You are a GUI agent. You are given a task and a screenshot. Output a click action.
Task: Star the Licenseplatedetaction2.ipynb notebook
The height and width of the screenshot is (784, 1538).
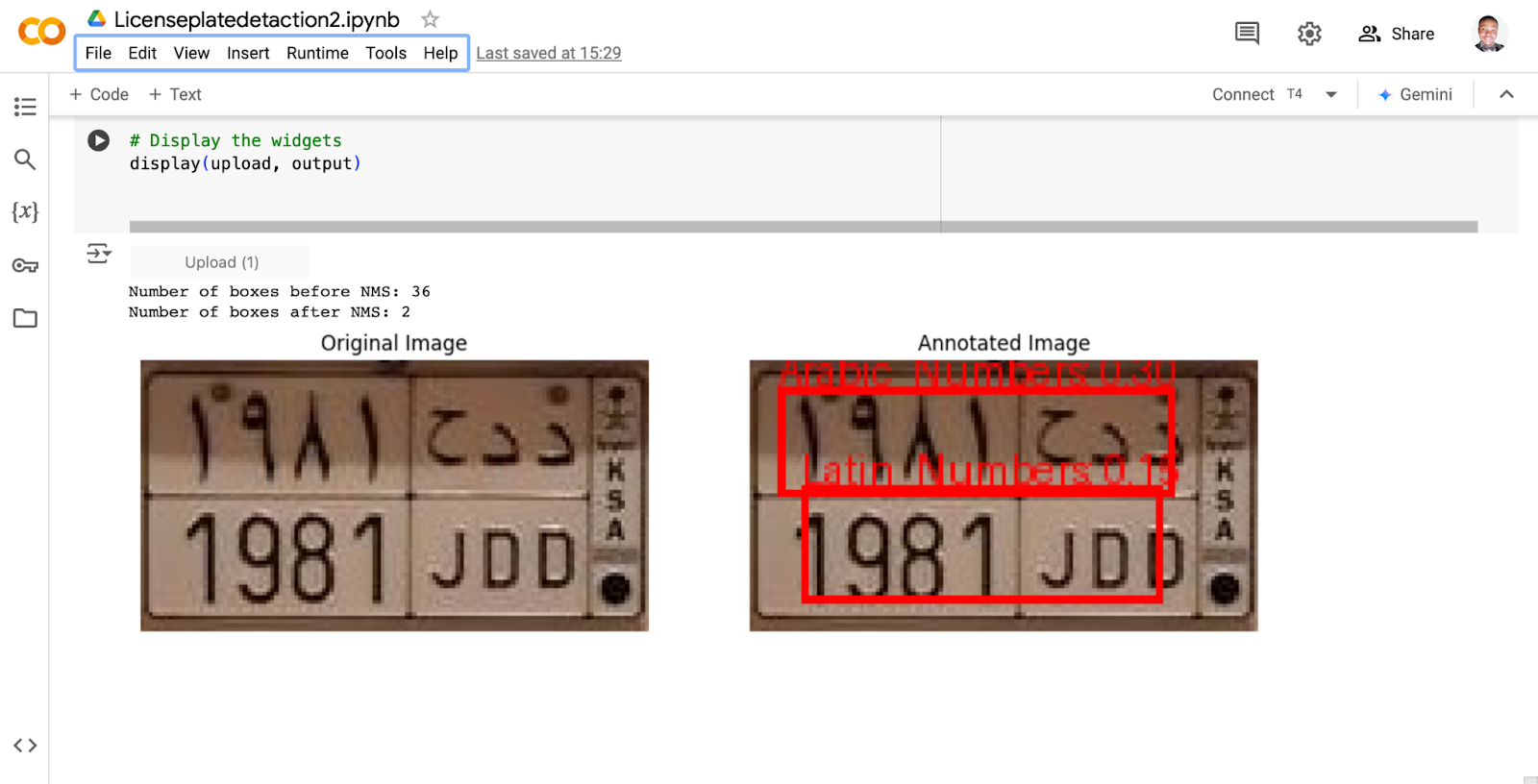pyautogui.click(x=430, y=19)
